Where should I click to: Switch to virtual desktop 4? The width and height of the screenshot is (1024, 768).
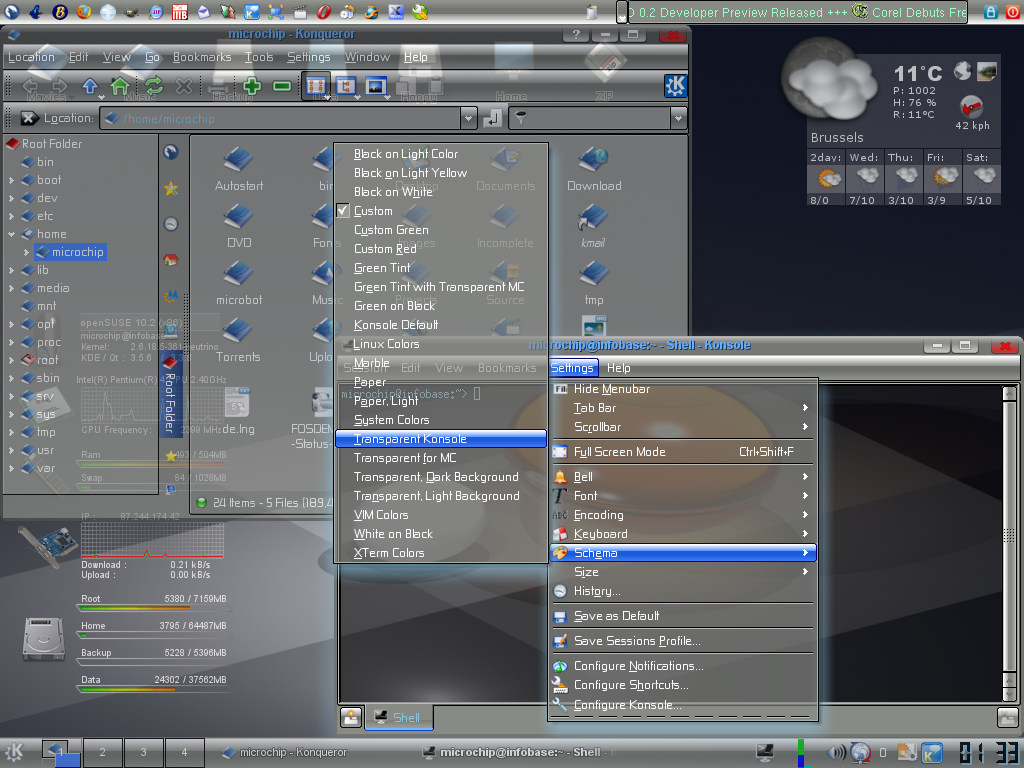(x=184, y=752)
